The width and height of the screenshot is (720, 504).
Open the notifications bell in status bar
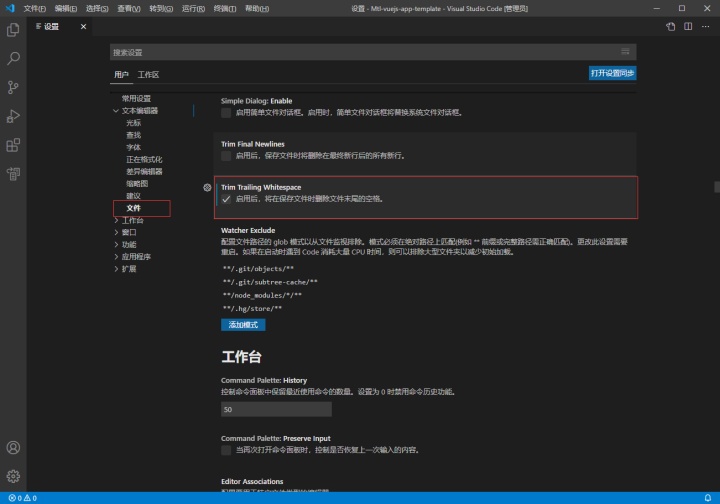(708, 498)
